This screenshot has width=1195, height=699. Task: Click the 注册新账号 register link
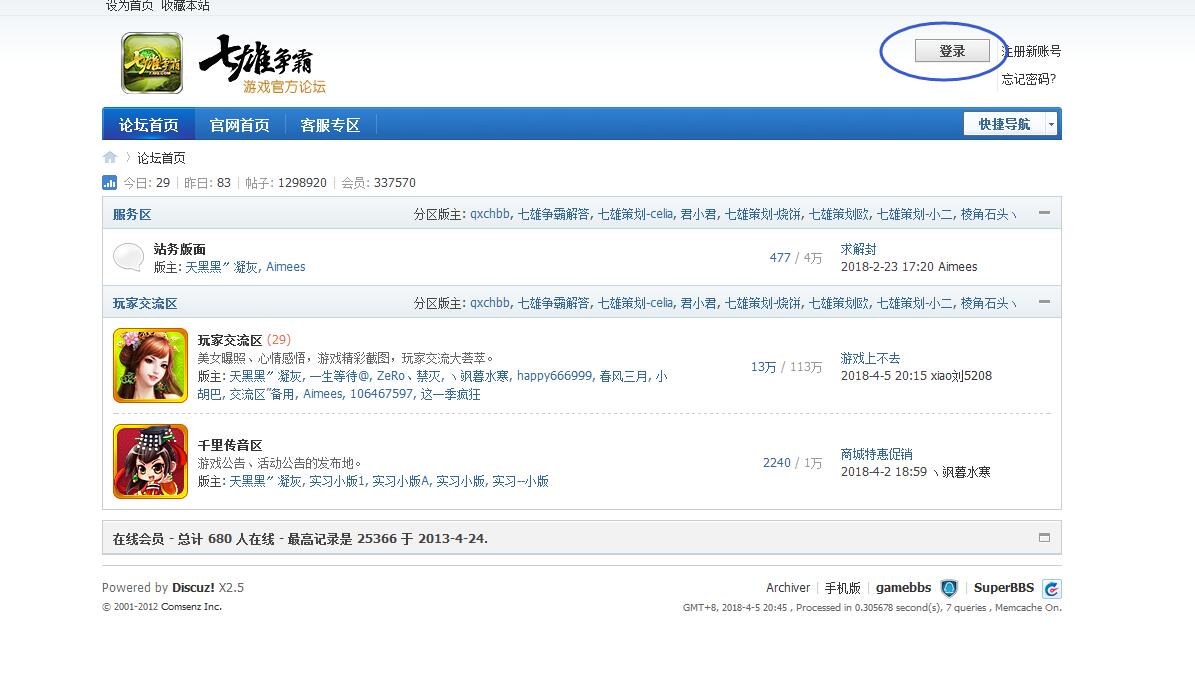tap(1031, 51)
